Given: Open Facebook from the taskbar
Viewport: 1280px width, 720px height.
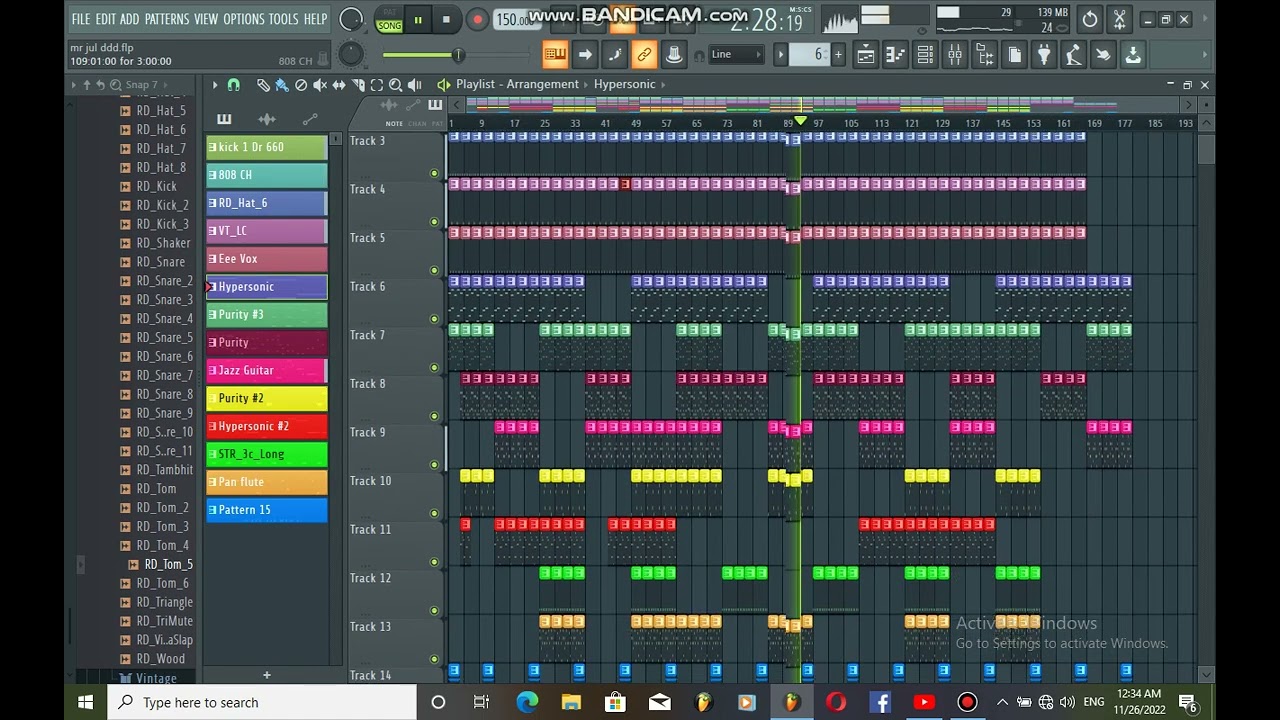Looking at the screenshot, I should pos(880,702).
